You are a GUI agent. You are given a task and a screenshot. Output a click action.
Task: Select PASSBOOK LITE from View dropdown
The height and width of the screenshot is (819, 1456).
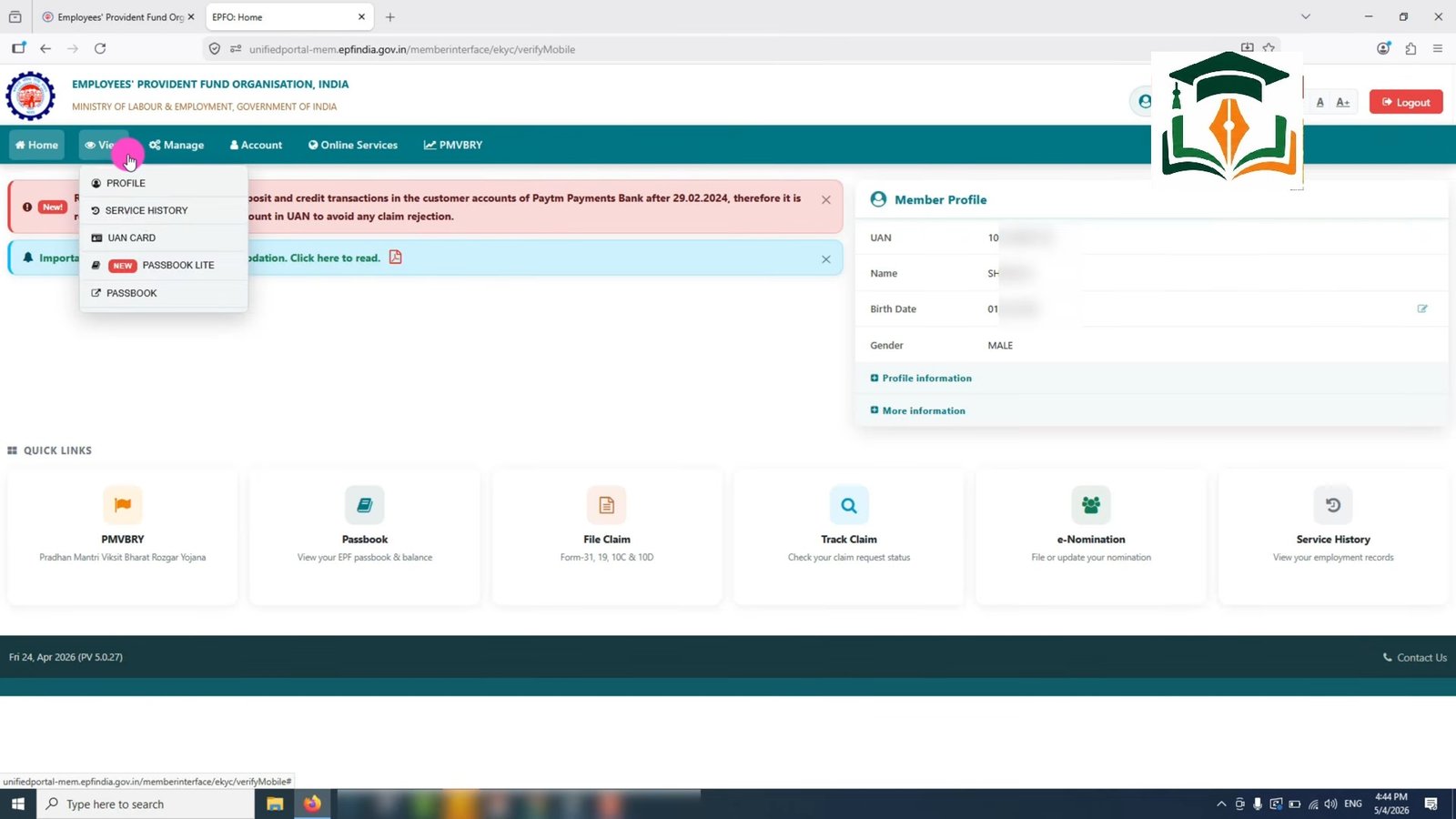pos(164,265)
